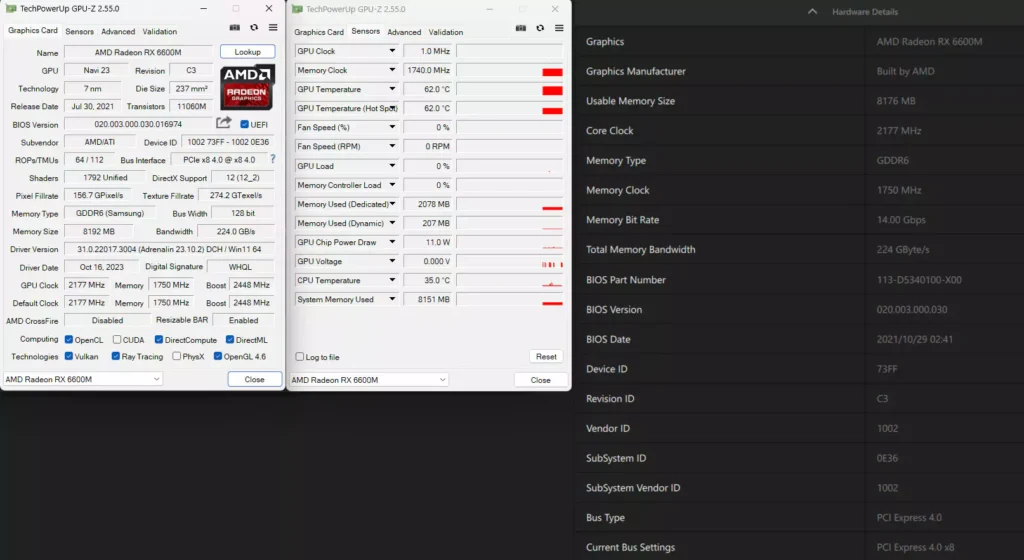
Task: Click the screenshot camera icon in the Graphics Card window
Action: [x=235, y=28]
